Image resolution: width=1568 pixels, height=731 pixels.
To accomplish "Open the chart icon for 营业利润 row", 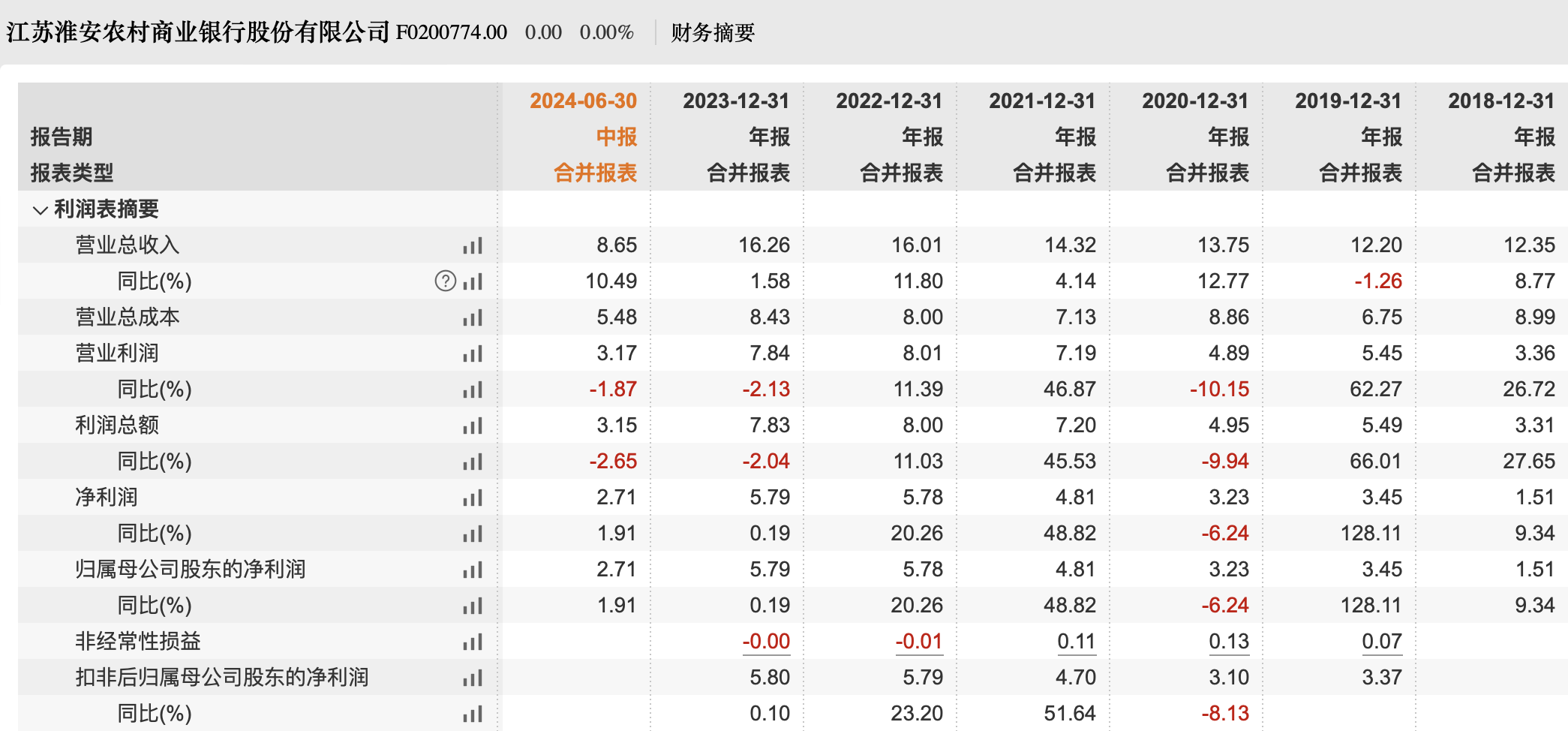I will tap(473, 354).
